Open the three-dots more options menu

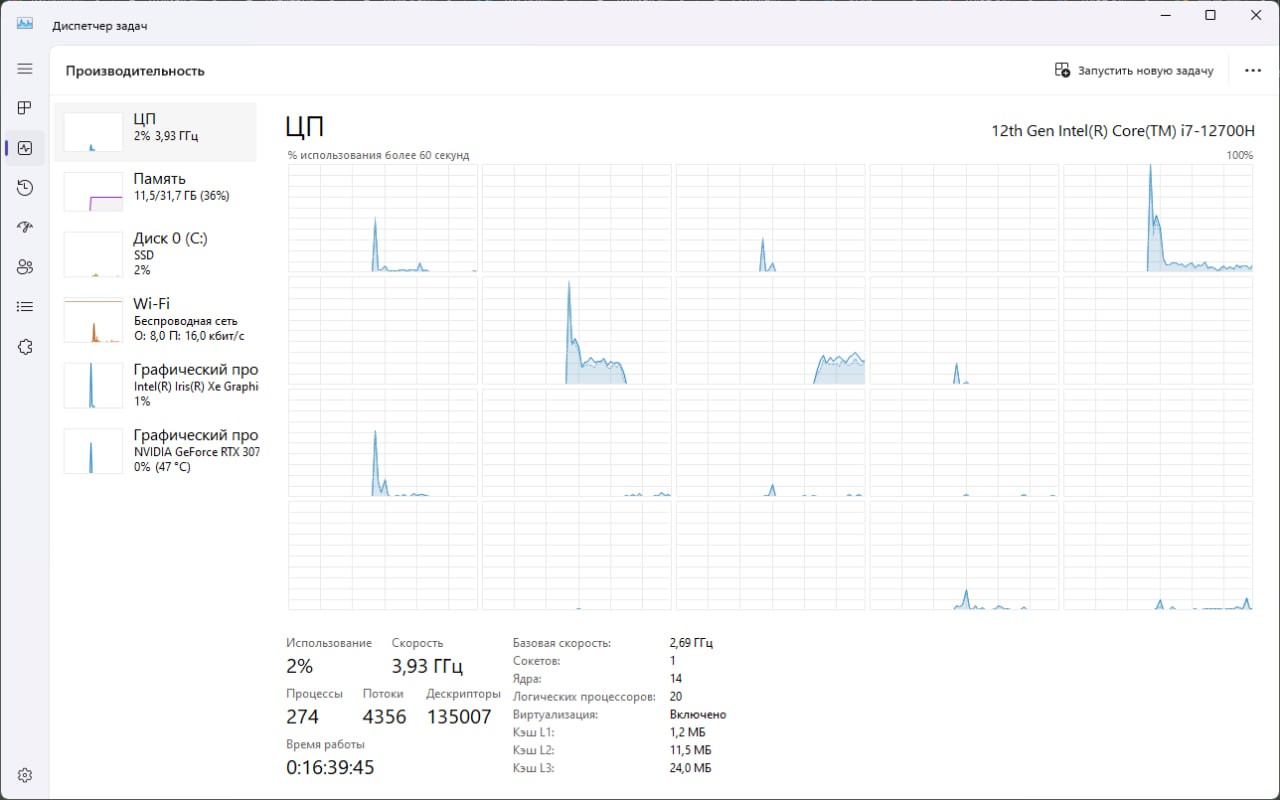1253,71
